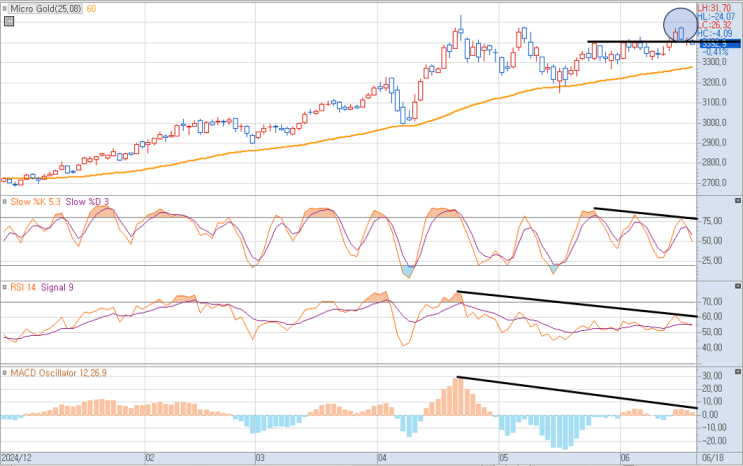Click the 06/18 date at axis end

[x=713, y=458]
